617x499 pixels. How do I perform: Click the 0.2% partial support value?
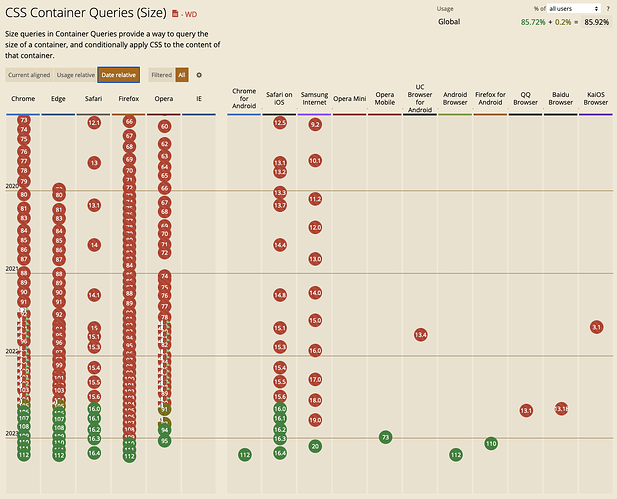coord(563,22)
